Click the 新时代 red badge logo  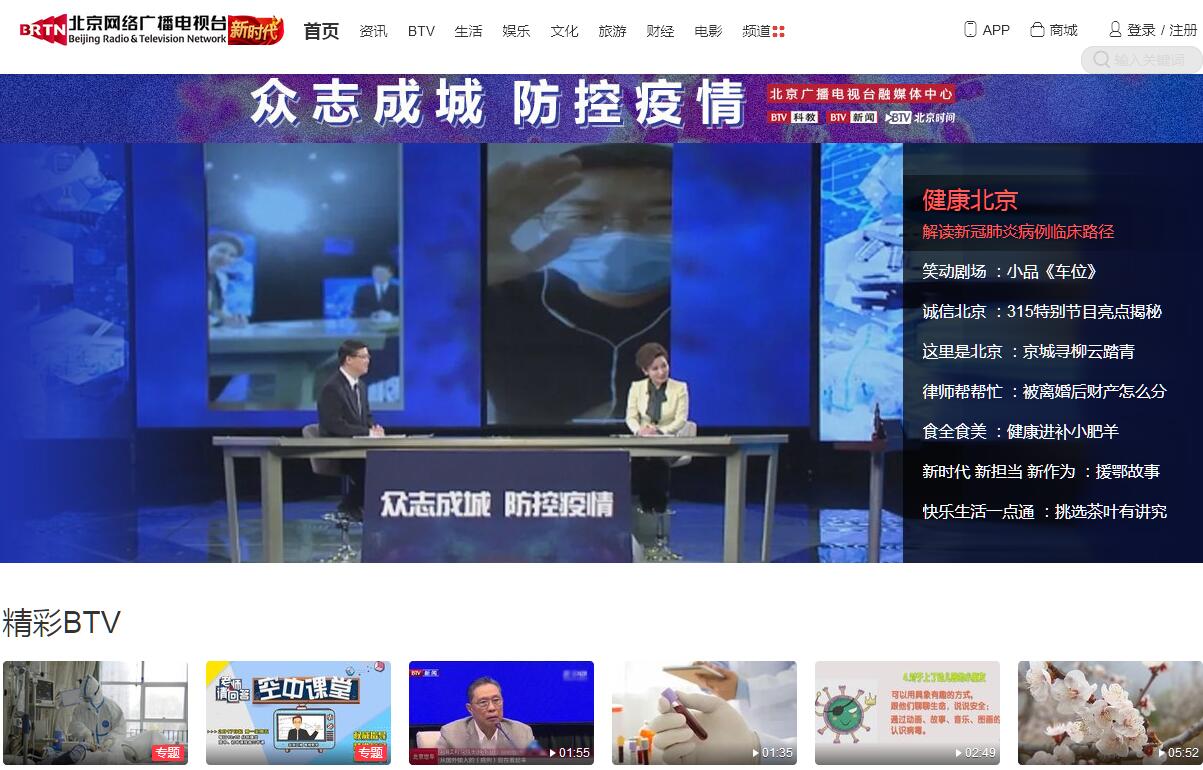pos(255,30)
